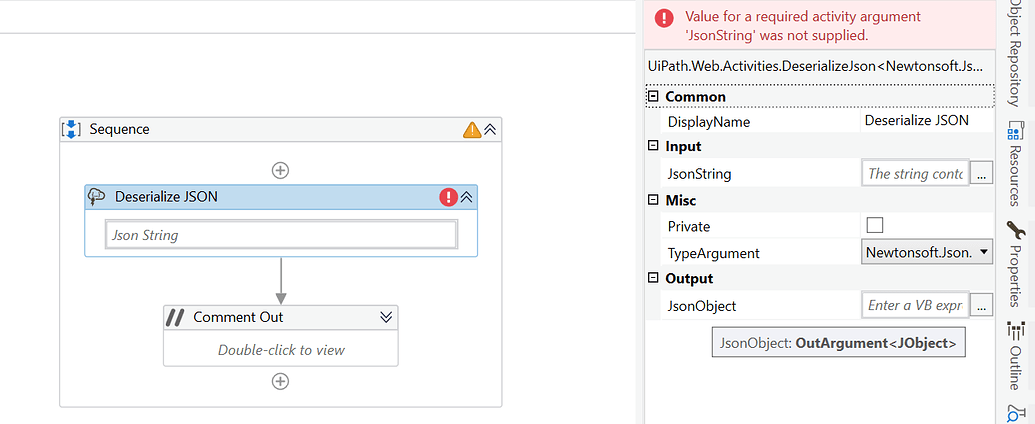Click the red error icon in the message banner

(x=664, y=18)
